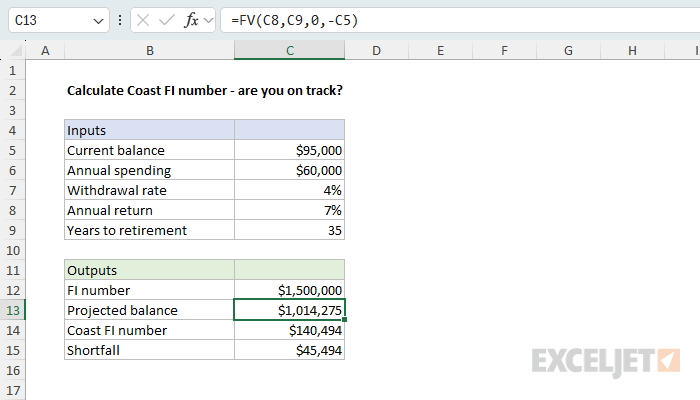Select row 8 header
The image size is (700, 400).
click(12, 210)
